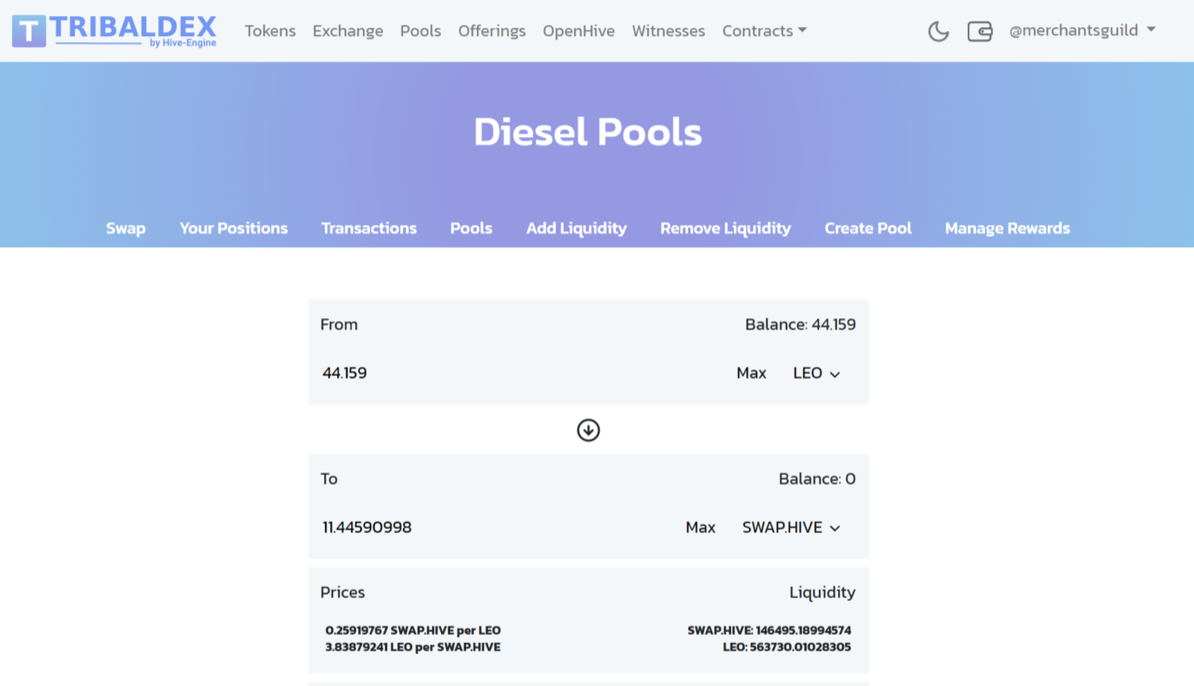Click Max in the To section
Screen dimensions: 1194x686
[700, 527]
